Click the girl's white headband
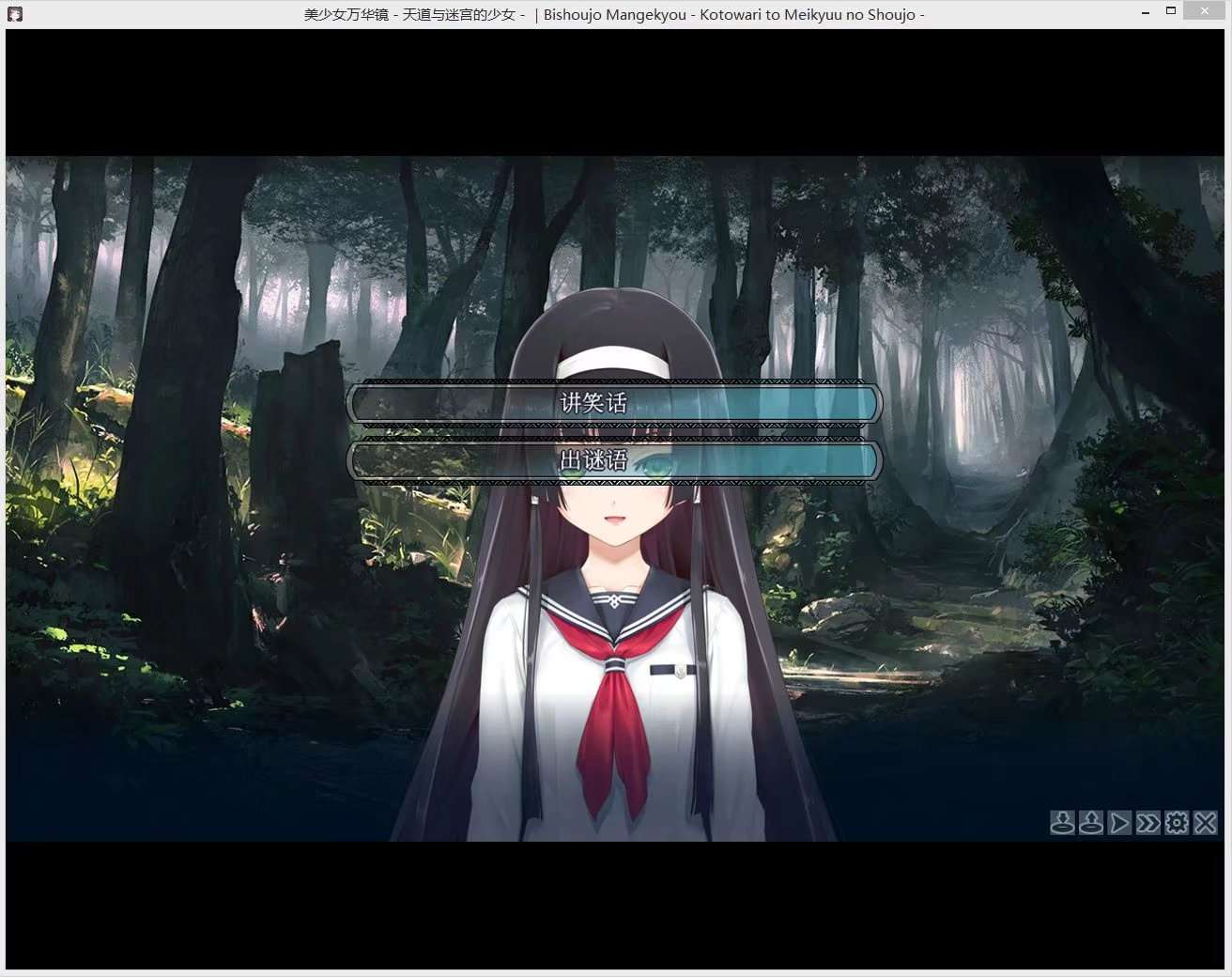Image resolution: width=1232 pixels, height=977 pixels. point(614,362)
